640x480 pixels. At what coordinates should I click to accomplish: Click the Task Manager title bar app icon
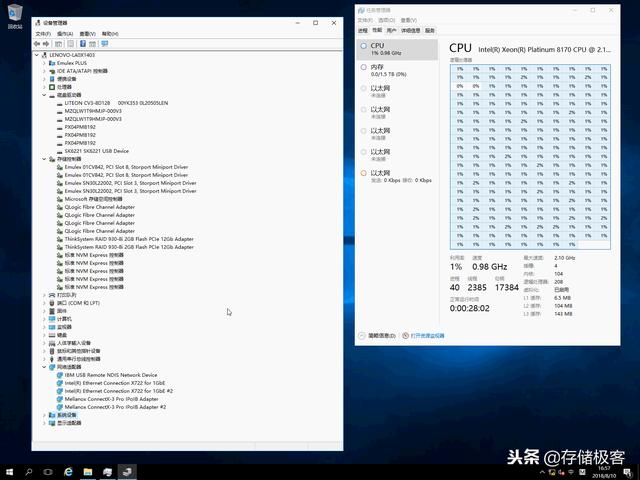[x=361, y=10]
